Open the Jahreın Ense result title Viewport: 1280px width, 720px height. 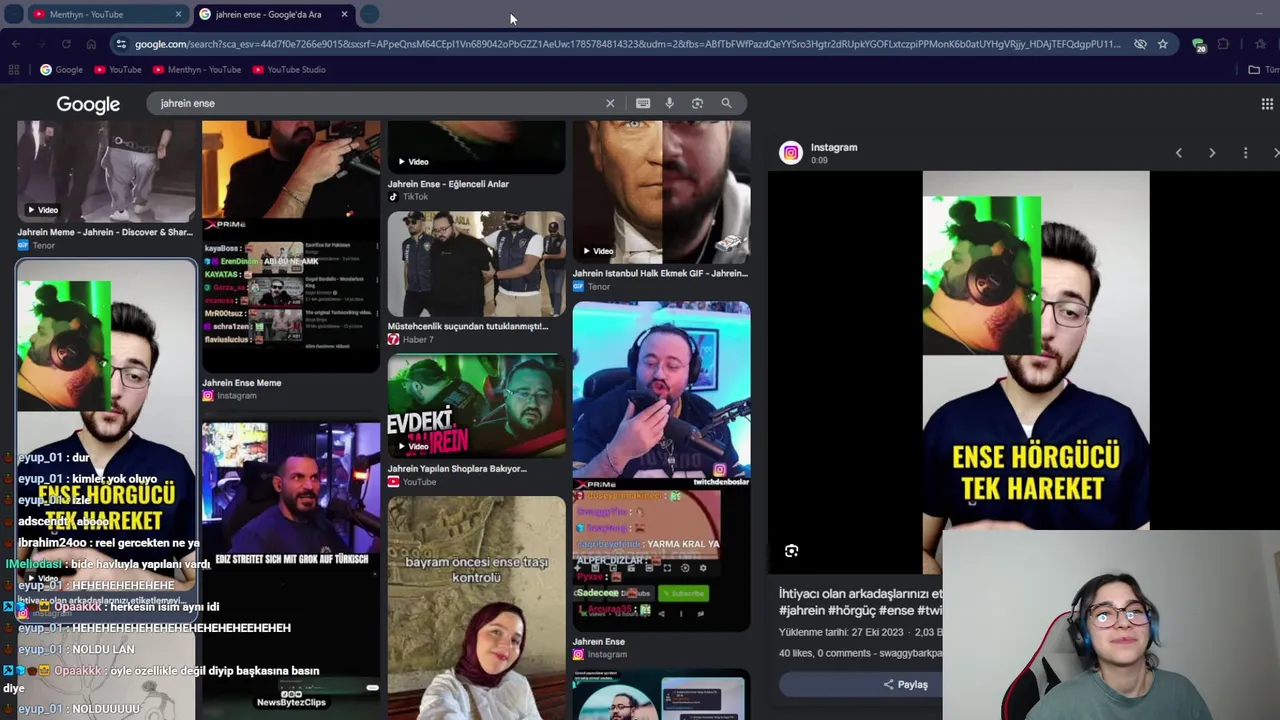pyautogui.click(x=599, y=642)
